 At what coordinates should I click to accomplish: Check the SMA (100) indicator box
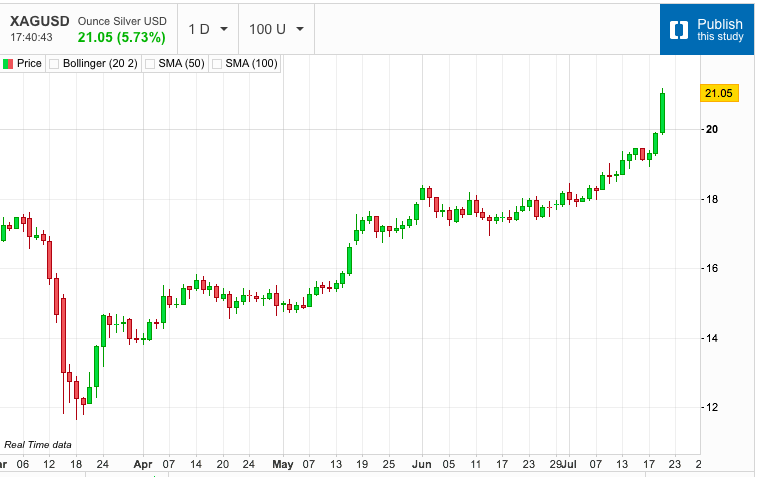coord(217,64)
